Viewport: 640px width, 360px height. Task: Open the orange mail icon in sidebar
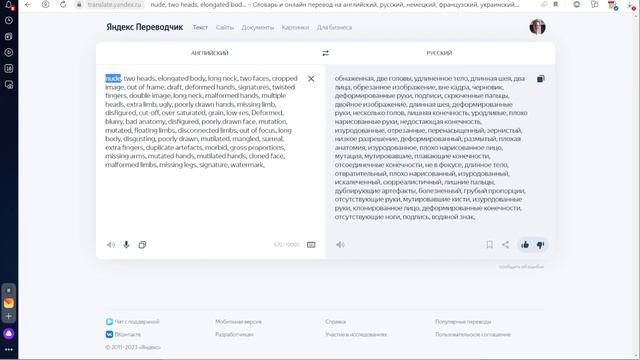pos(9,303)
